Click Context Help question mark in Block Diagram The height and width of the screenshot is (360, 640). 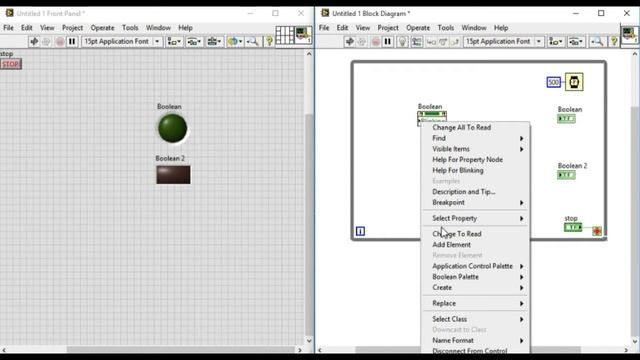tap(613, 42)
